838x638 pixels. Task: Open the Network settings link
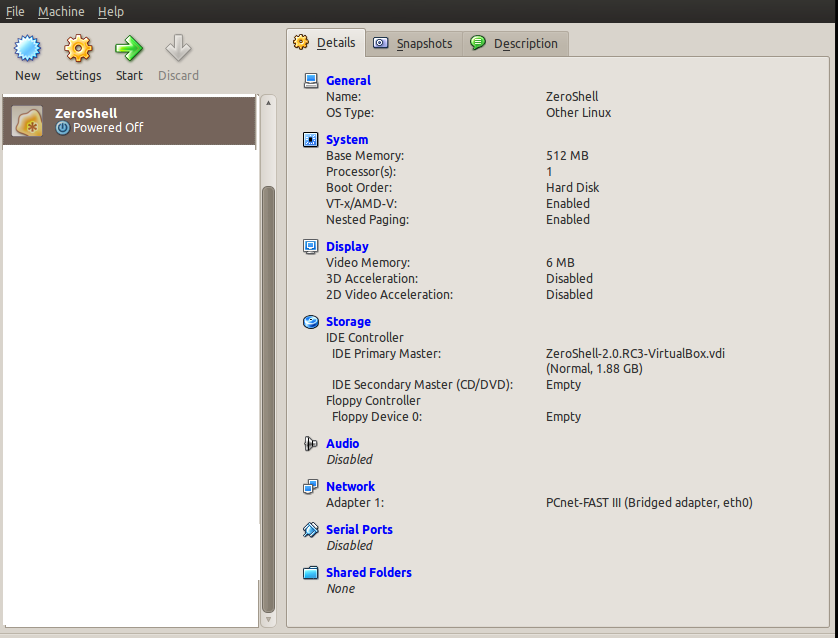(x=351, y=487)
